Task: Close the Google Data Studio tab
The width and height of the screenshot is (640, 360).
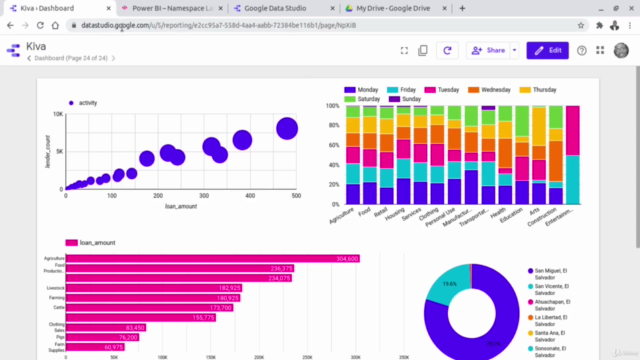Action: [332, 8]
